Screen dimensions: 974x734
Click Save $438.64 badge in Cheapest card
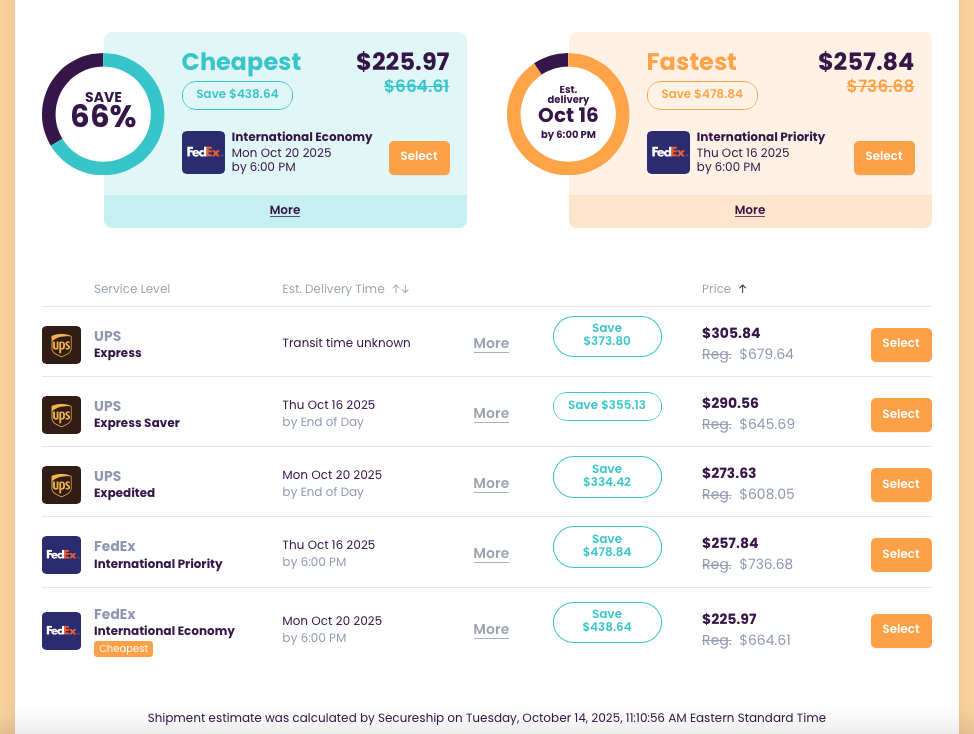click(237, 94)
